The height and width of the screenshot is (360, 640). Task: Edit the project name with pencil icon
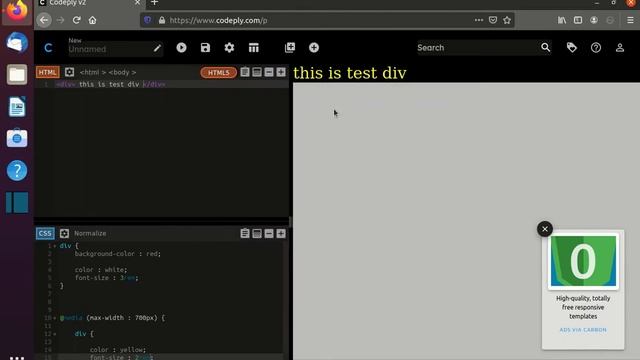[157, 48]
